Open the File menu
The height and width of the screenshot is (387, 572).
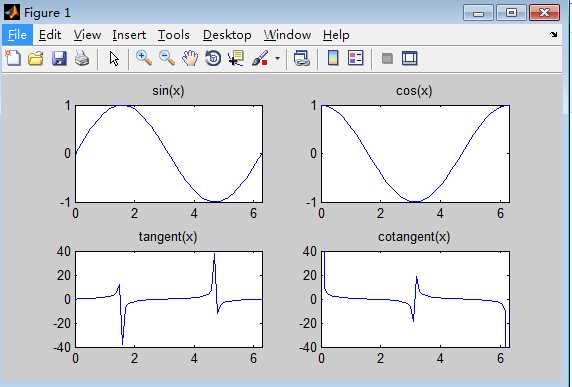click(x=17, y=35)
